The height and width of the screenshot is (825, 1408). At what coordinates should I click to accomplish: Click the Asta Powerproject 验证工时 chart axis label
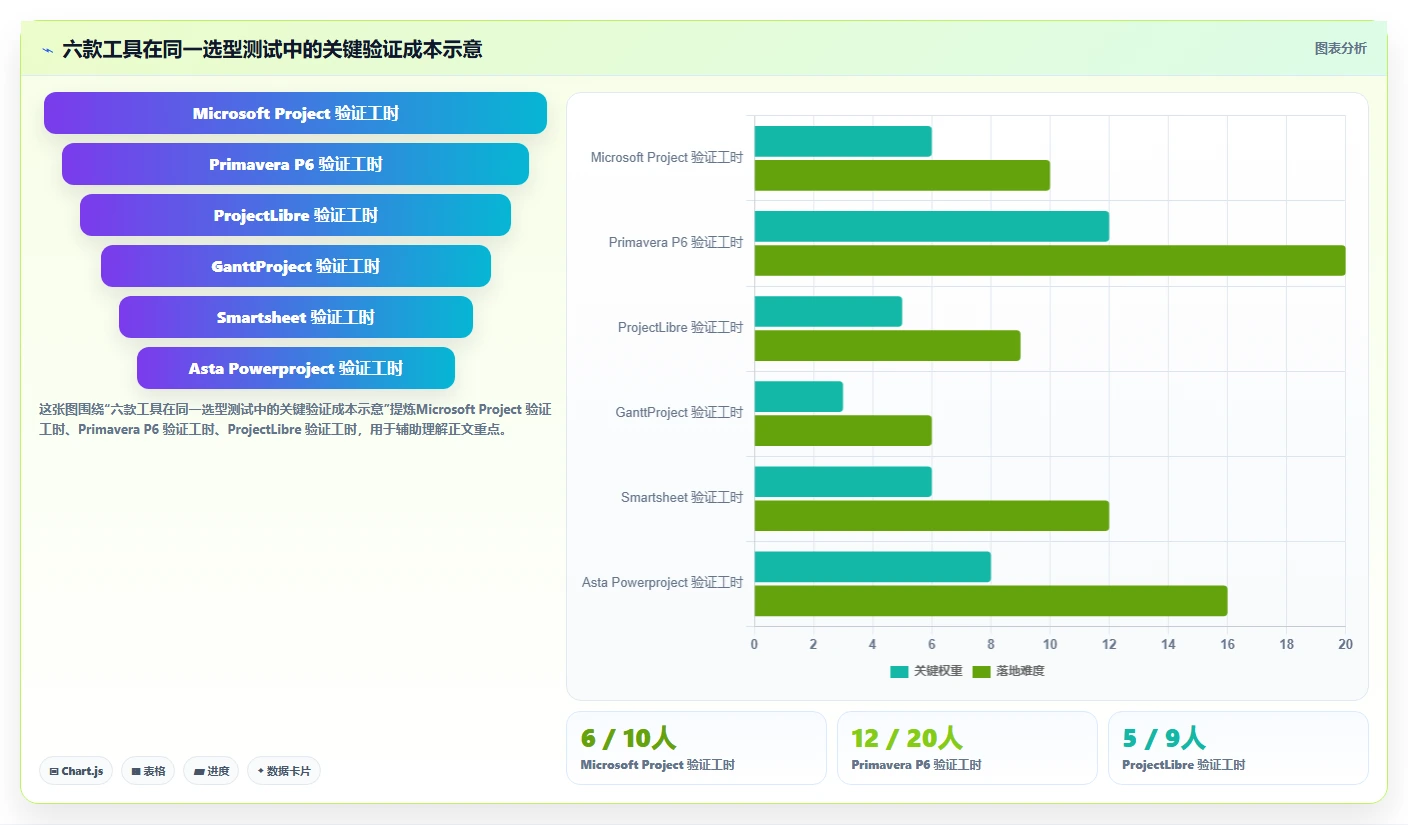point(663,582)
